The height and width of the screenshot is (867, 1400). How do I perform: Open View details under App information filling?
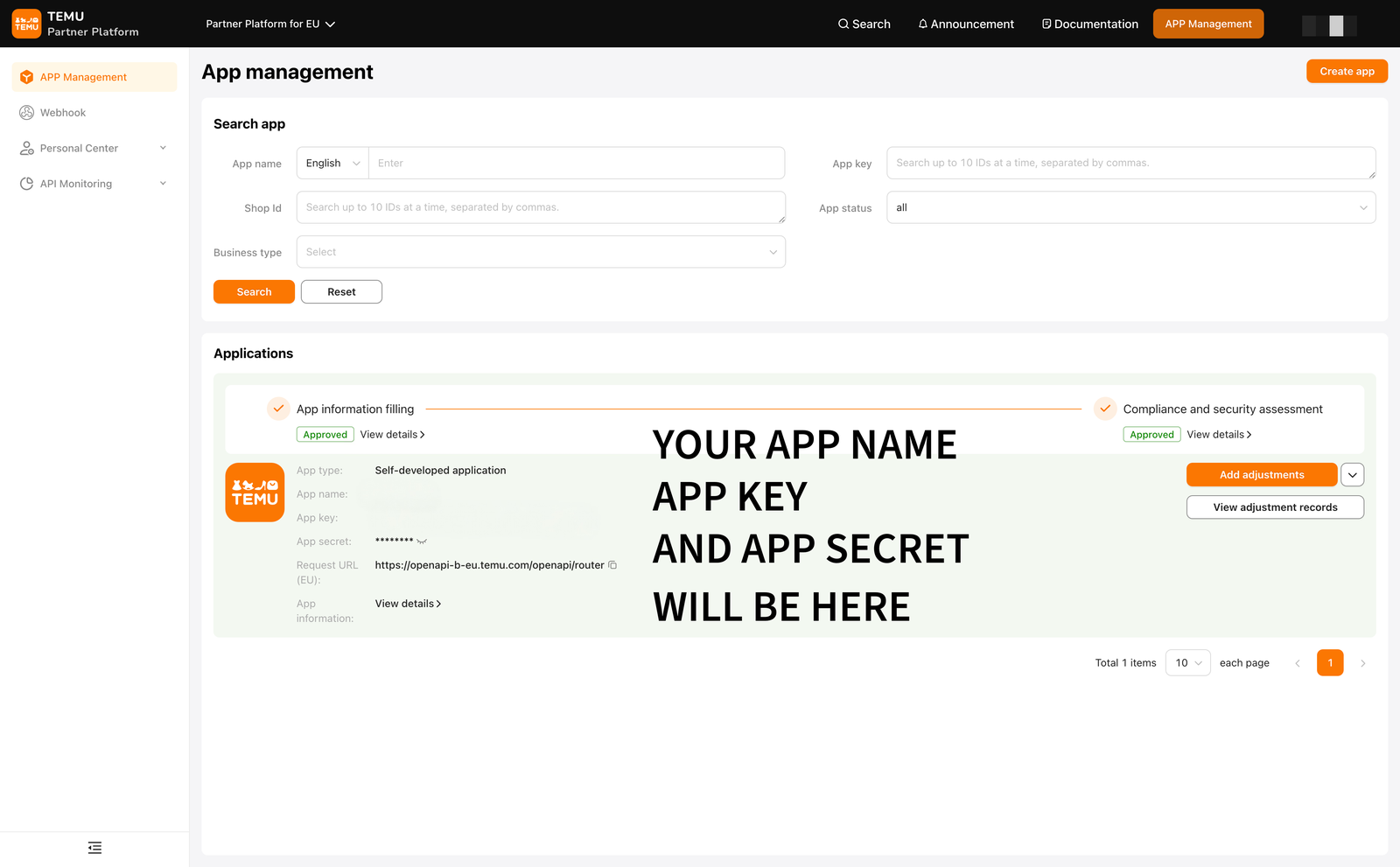pyautogui.click(x=392, y=435)
